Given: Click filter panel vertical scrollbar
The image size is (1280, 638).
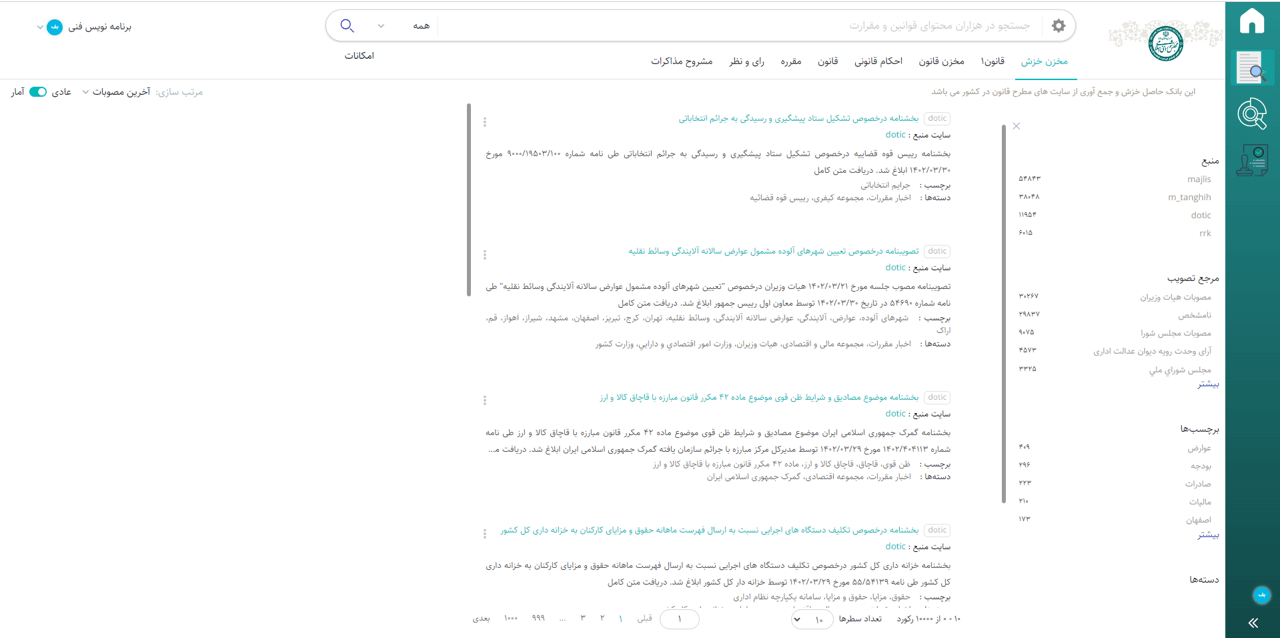Looking at the screenshot, I should (1004, 314).
